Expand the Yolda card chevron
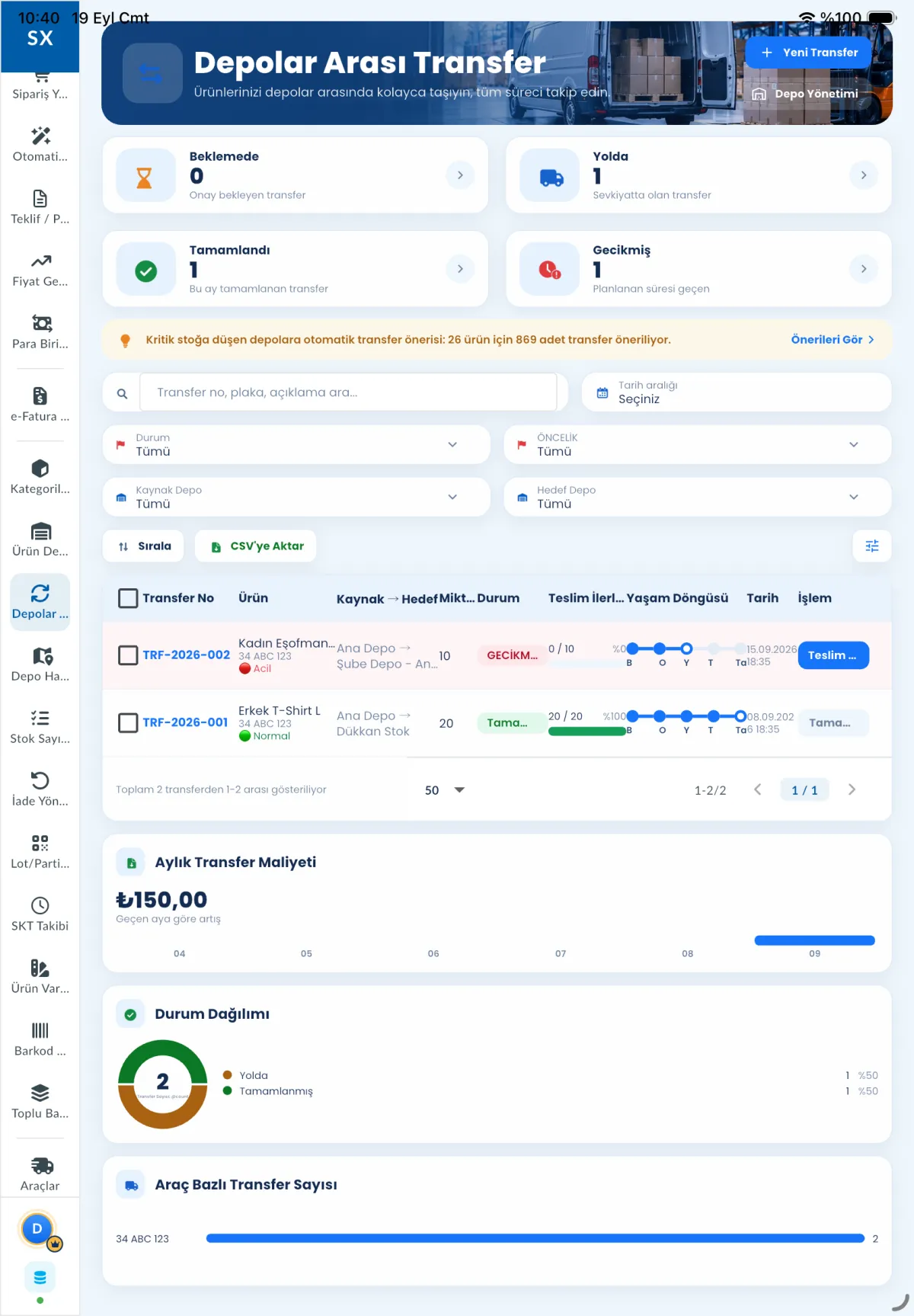The image size is (914, 1316). [863, 175]
